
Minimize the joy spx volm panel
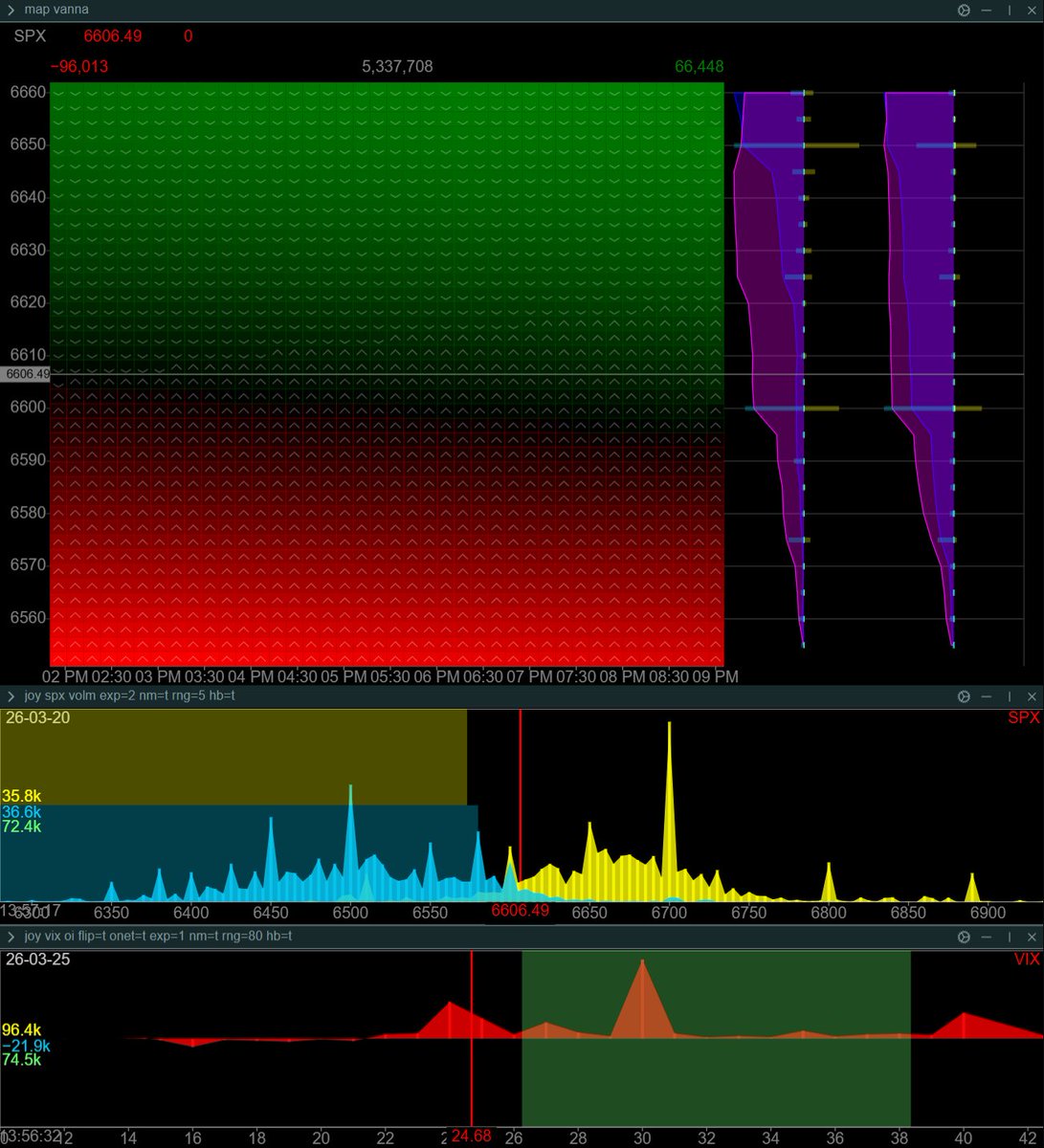click(x=987, y=696)
